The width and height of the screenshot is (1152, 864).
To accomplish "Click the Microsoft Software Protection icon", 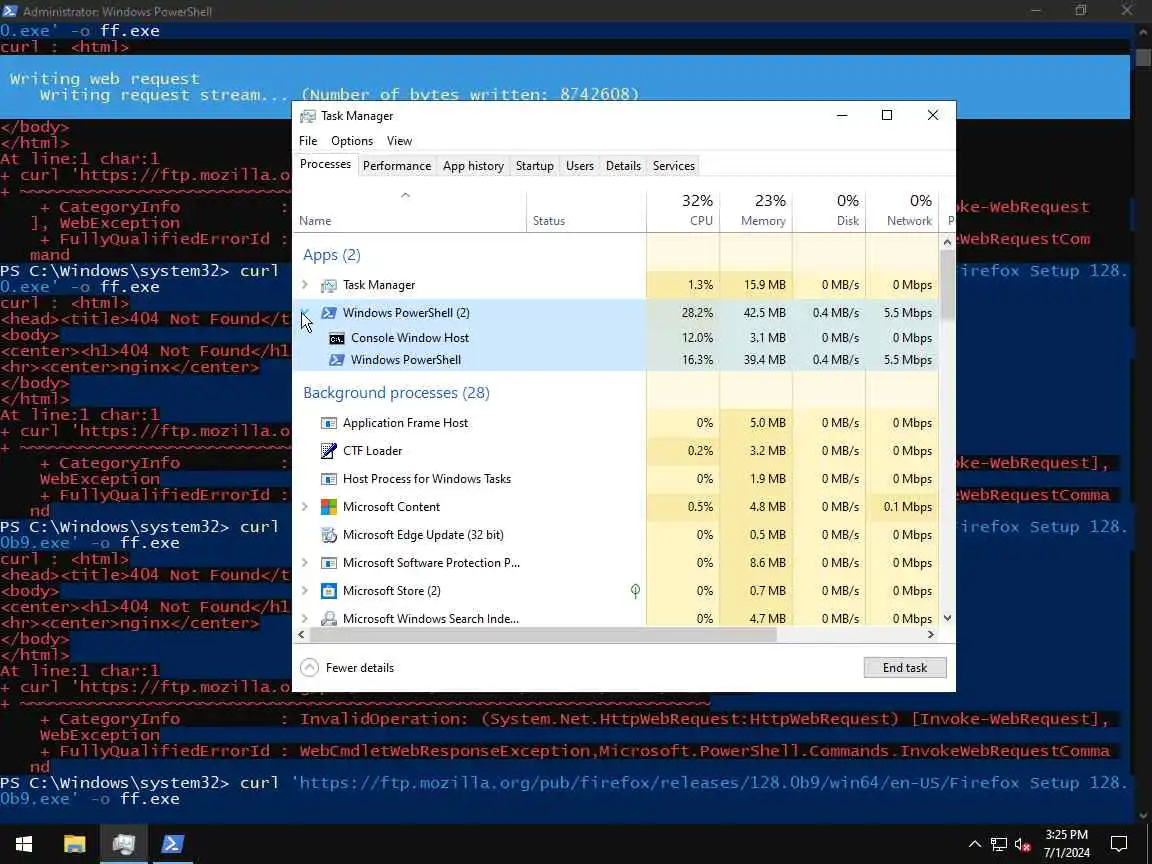I will click(329, 563).
